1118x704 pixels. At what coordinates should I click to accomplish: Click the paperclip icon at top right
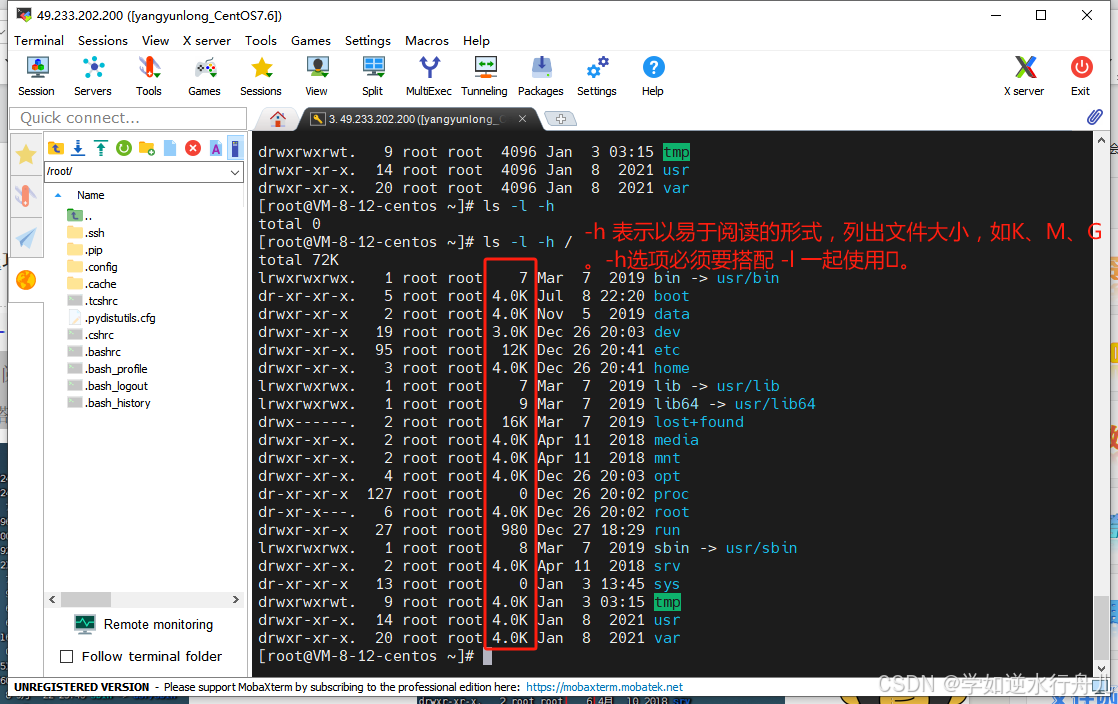coord(1094,117)
